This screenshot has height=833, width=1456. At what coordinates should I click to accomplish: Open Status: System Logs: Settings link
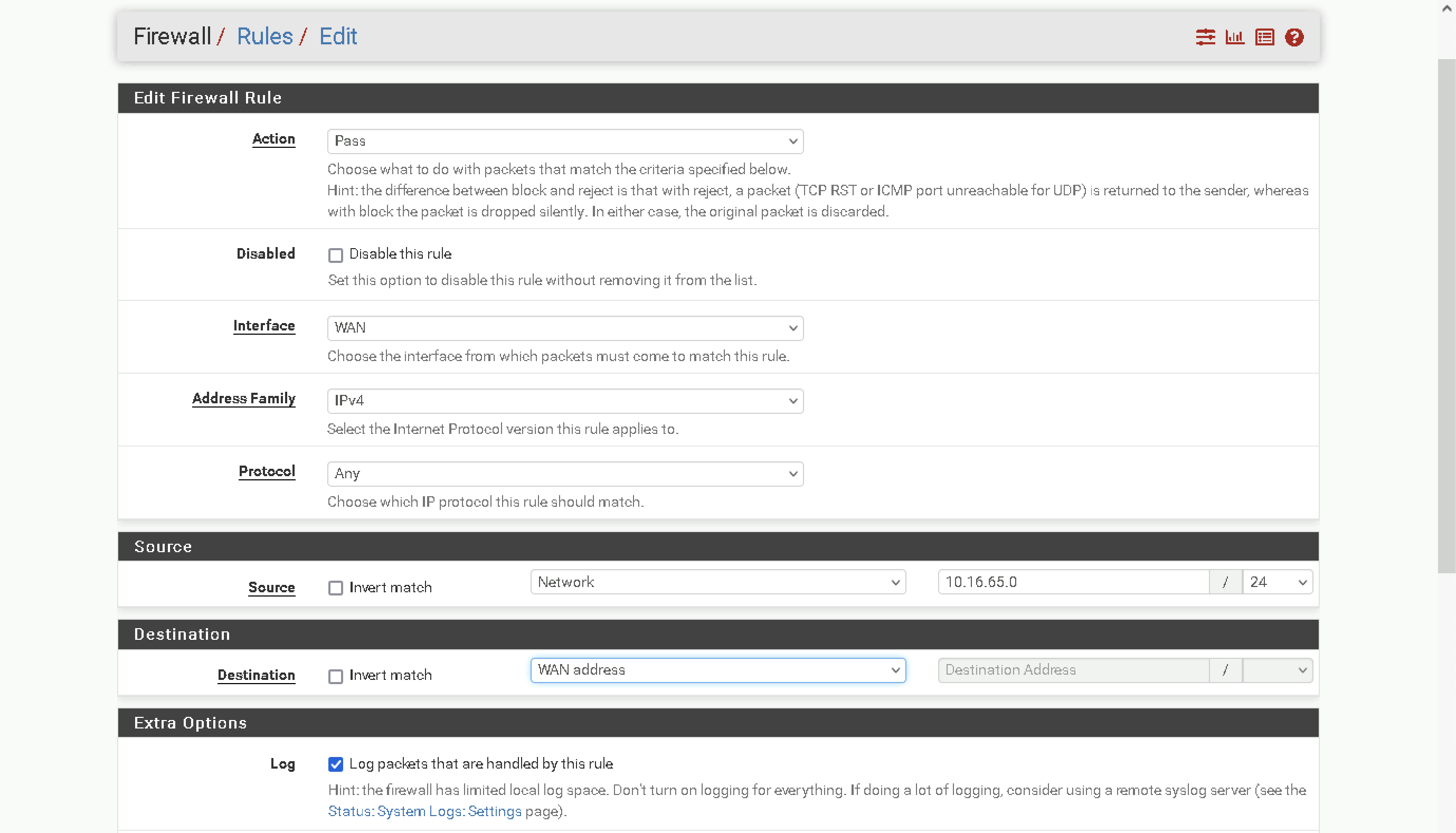[424, 811]
